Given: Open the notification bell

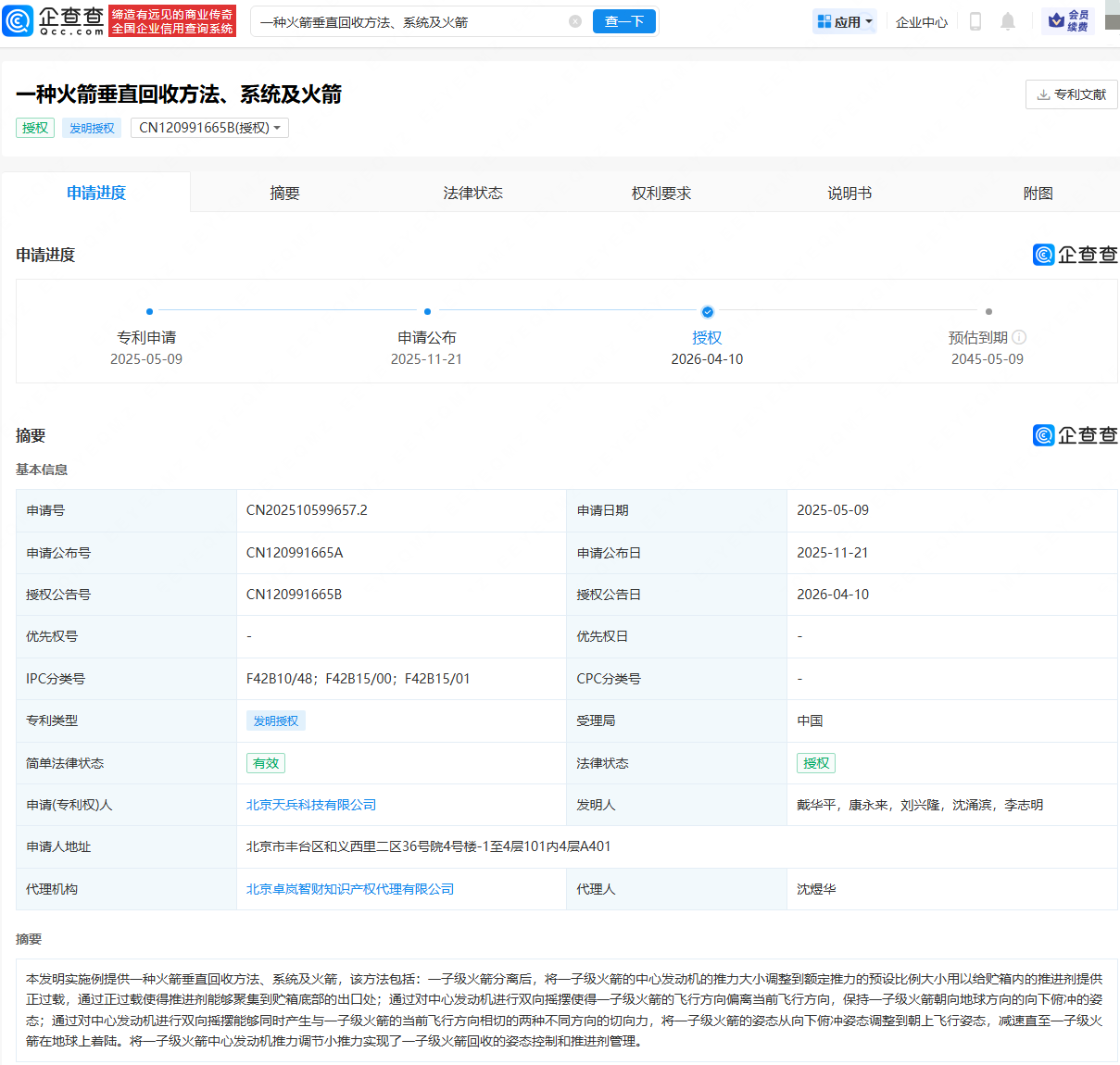Looking at the screenshot, I should pos(1008,21).
